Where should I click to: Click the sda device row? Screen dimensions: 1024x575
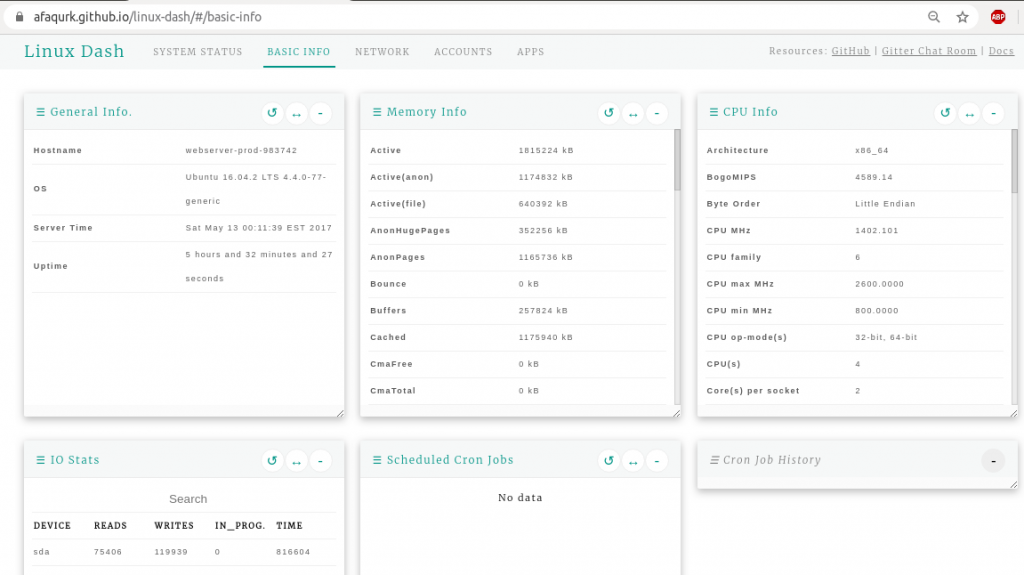(184, 552)
